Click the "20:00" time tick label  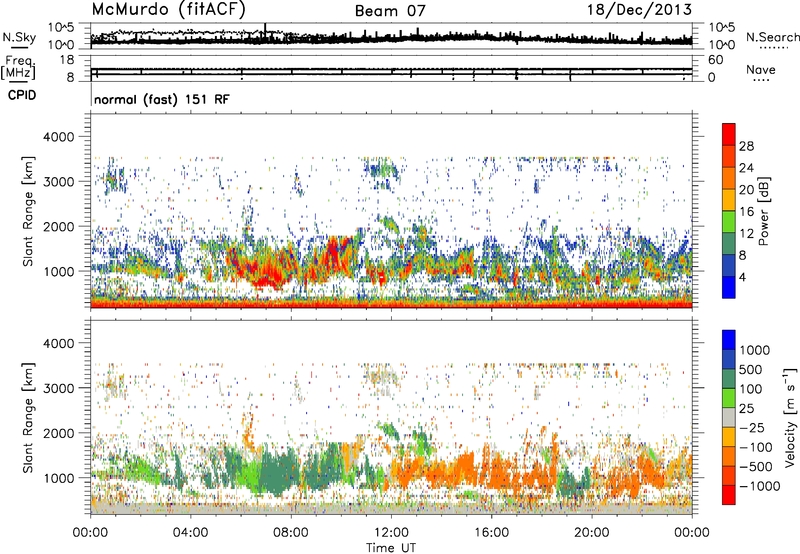coord(591,533)
